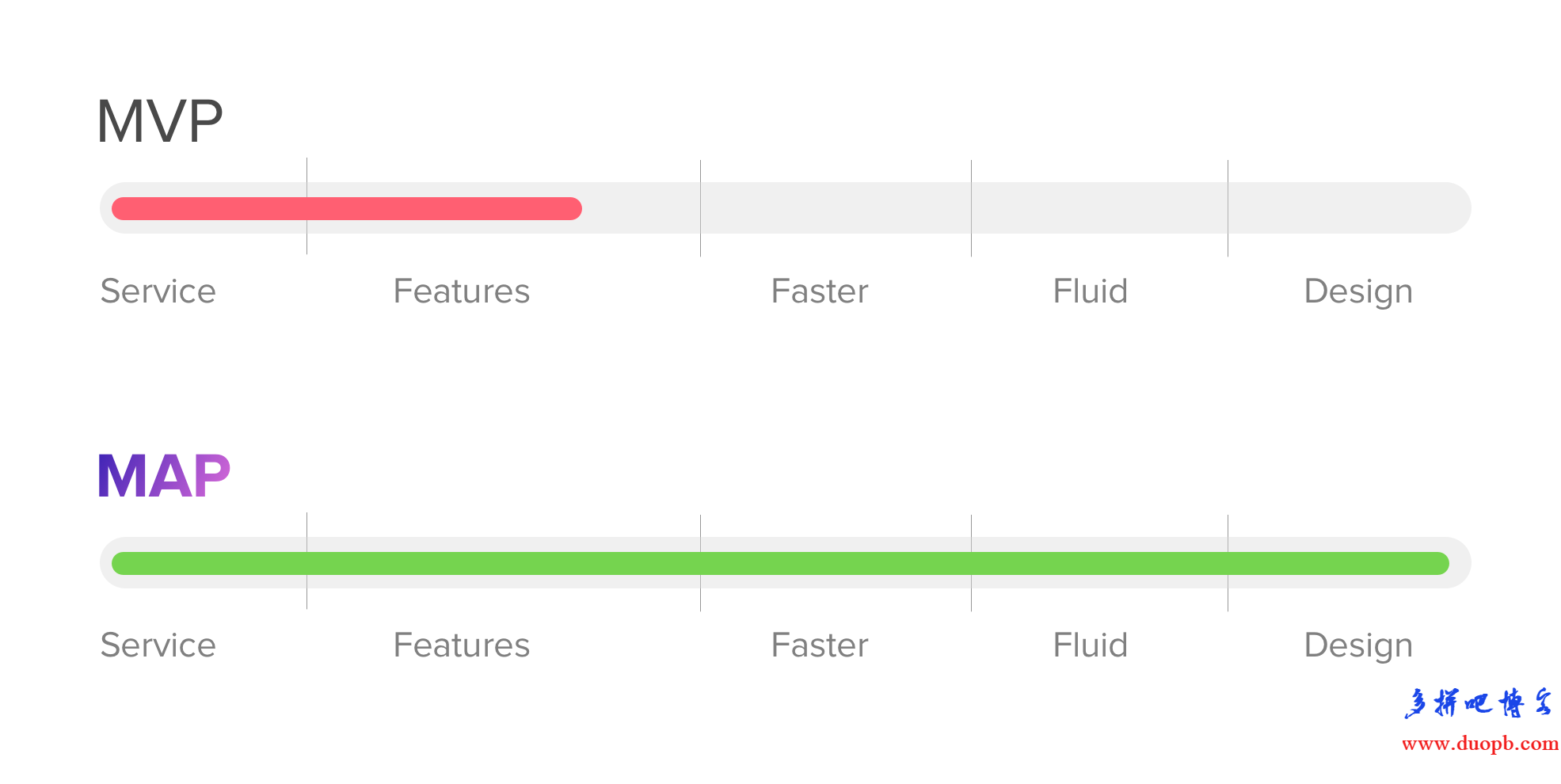Click the blue Chinese calligraphy logo
Image resolution: width=1561 pixels, height=784 pixels.
coord(1479,702)
